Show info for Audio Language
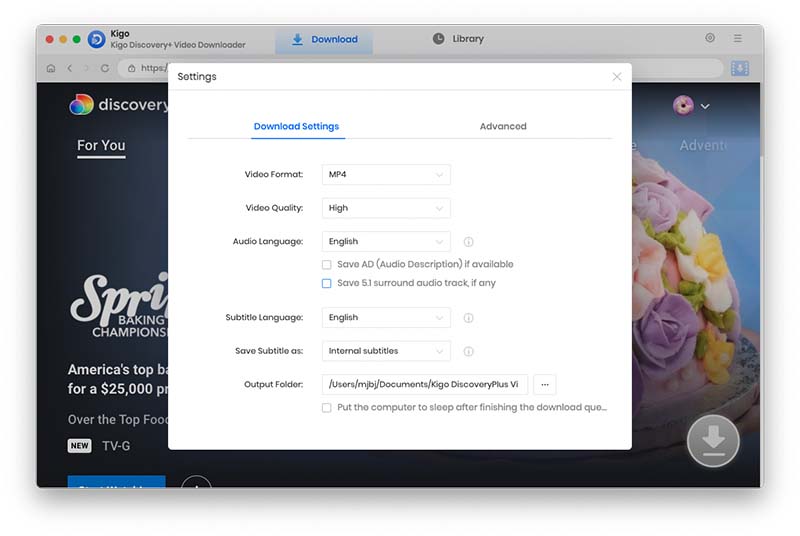 (468, 242)
